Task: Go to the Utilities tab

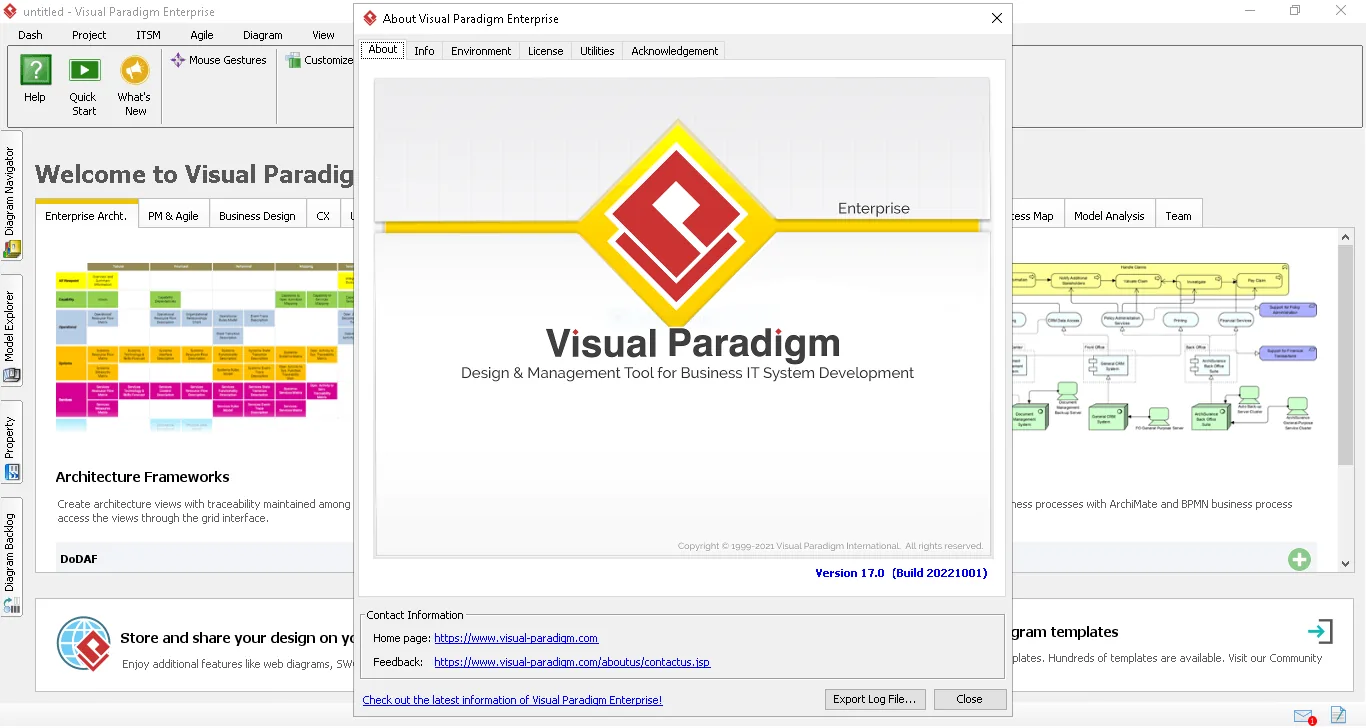Action: [x=597, y=51]
